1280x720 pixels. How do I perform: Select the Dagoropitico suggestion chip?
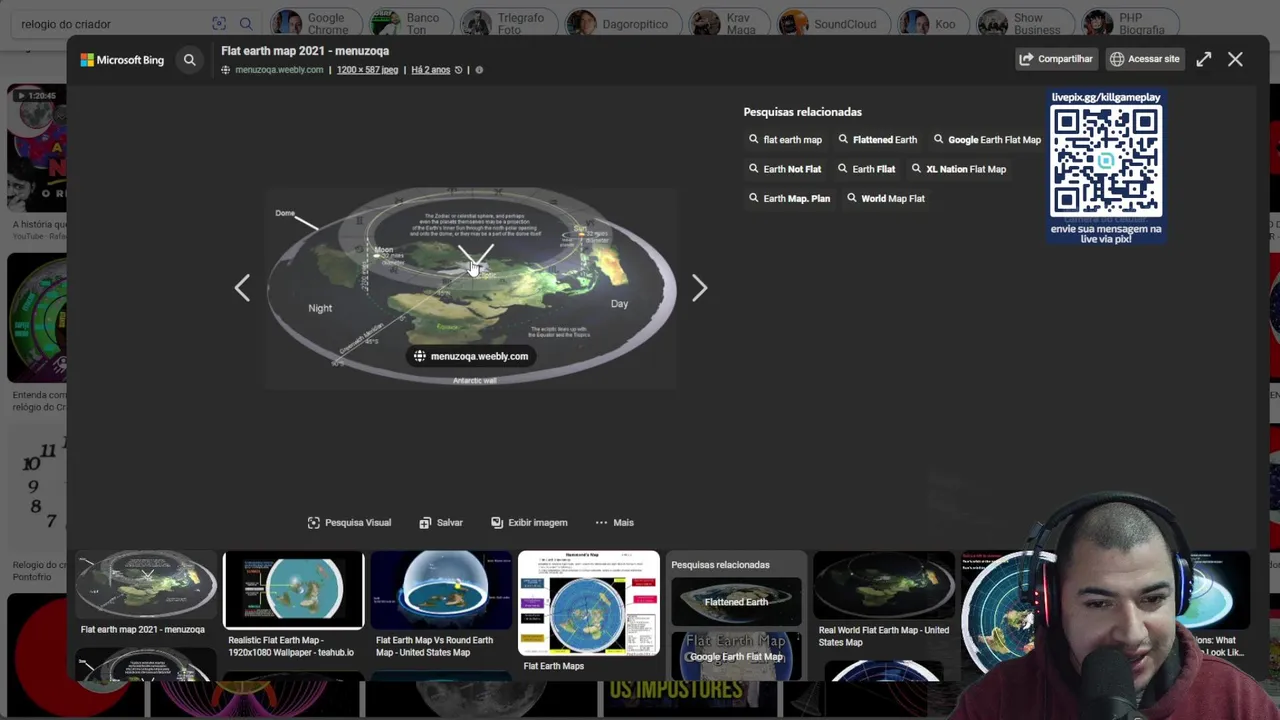[623, 23]
